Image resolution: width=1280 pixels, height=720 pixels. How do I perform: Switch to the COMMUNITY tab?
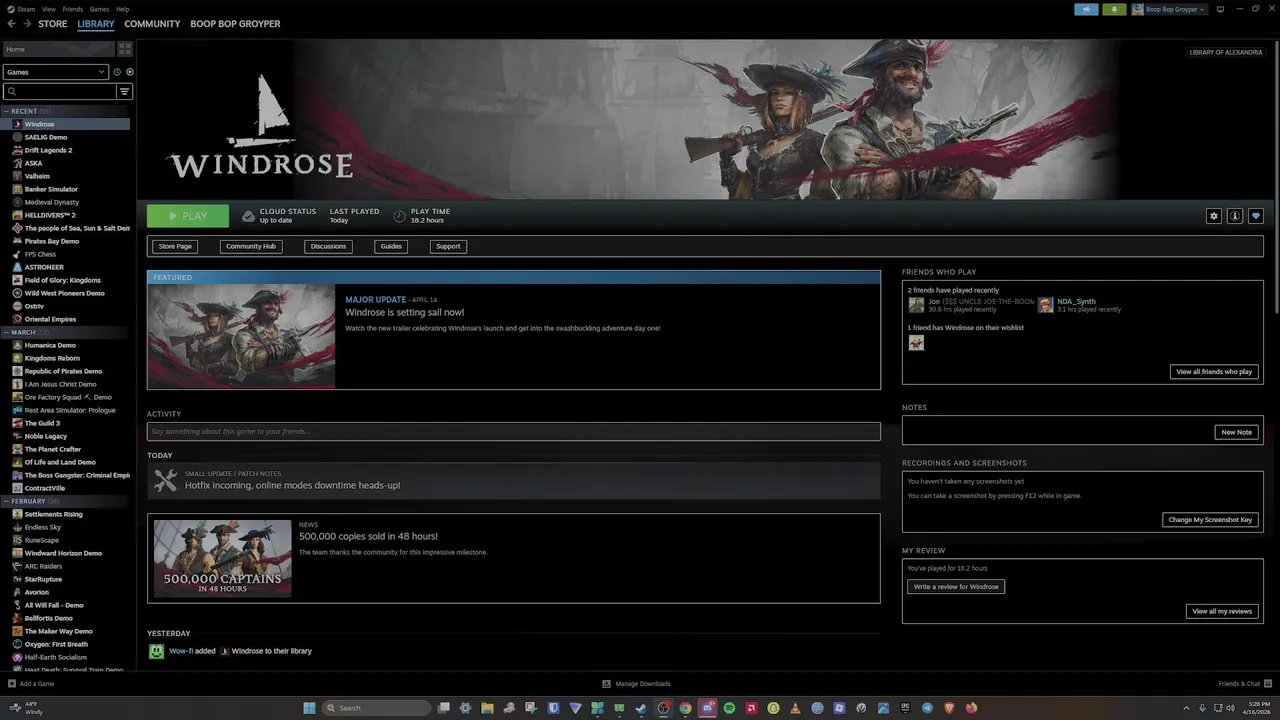(x=152, y=24)
